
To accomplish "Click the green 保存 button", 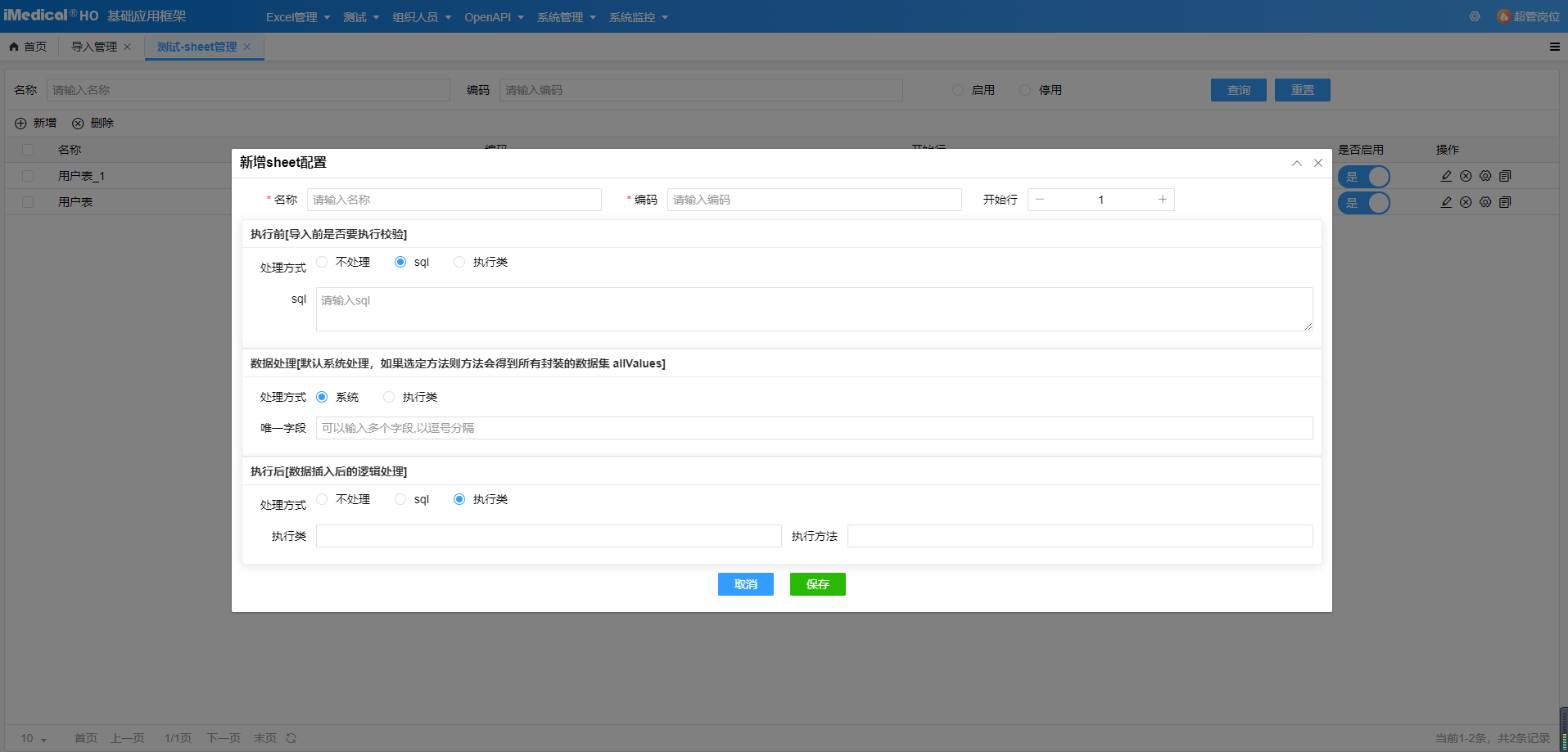I will (817, 584).
